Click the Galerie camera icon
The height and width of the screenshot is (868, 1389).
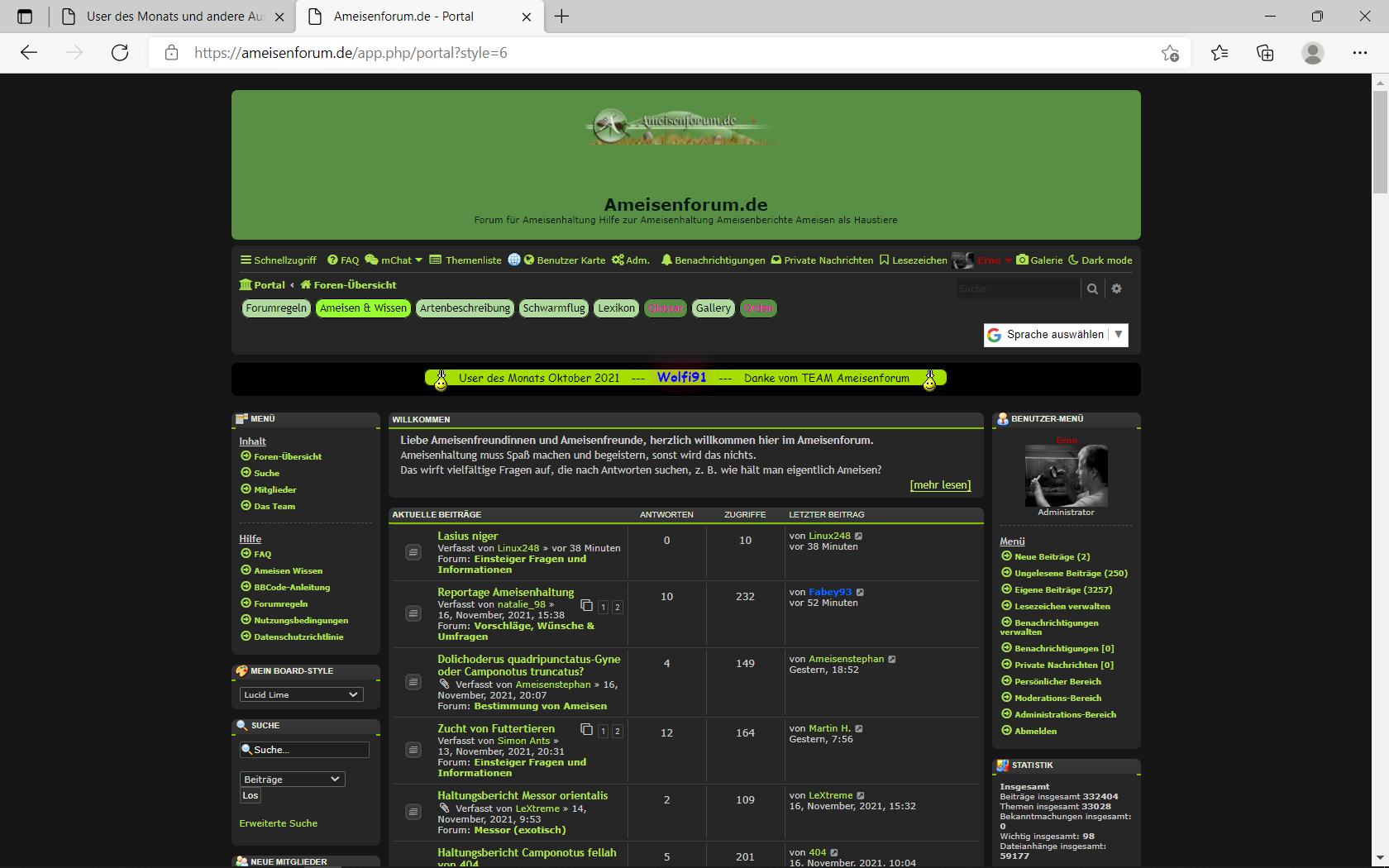pos(1023,260)
